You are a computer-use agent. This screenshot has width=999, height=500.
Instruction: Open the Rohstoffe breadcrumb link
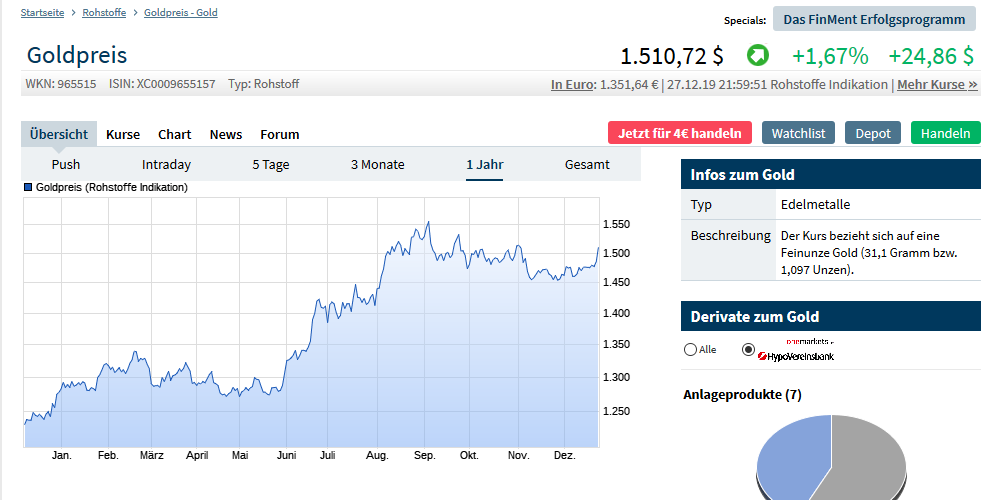pos(104,13)
